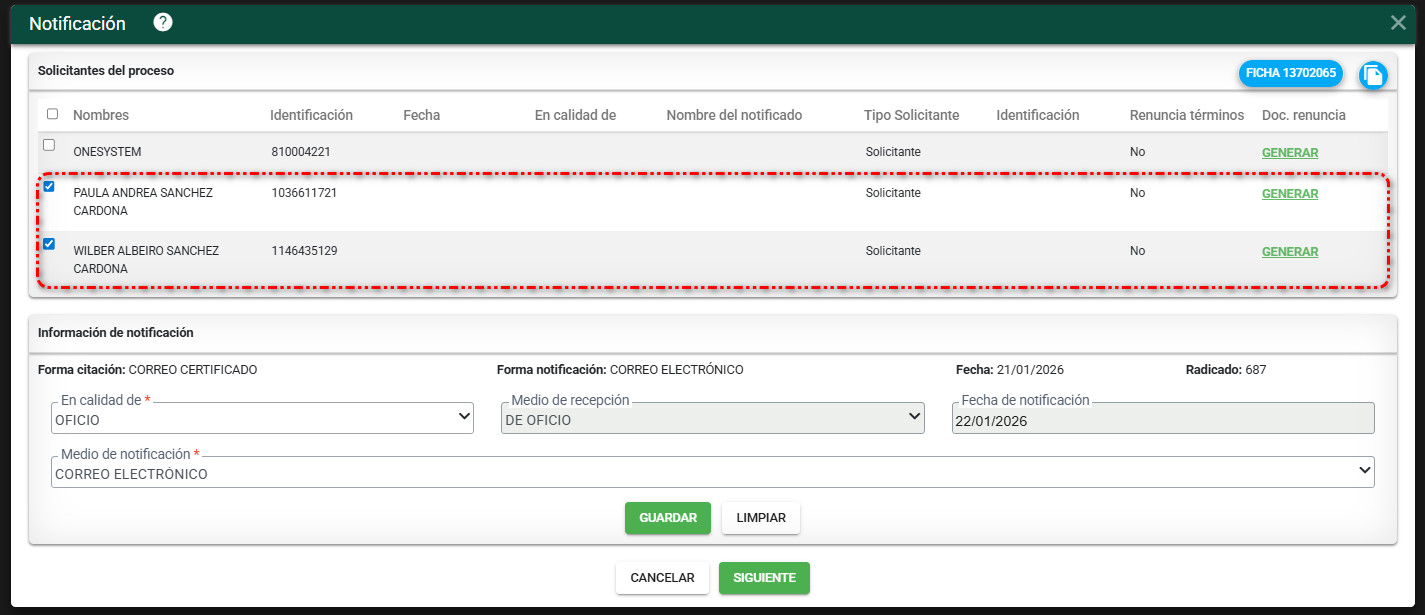Check the ONESYSTEM row checkbox

point(49,145)
